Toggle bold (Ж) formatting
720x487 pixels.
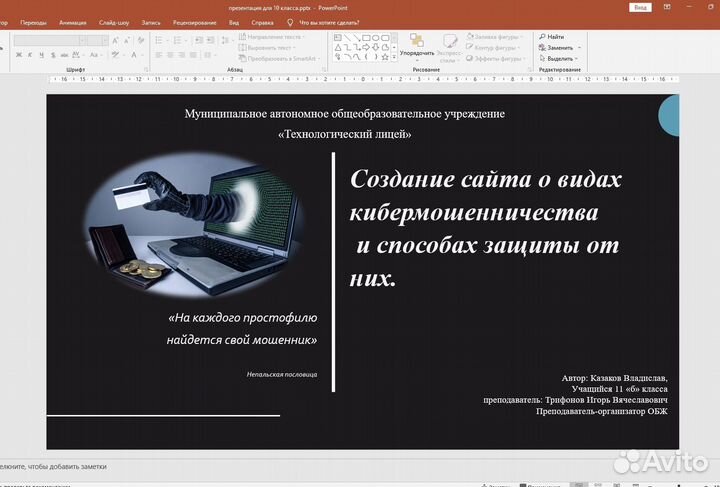(19, 55)
